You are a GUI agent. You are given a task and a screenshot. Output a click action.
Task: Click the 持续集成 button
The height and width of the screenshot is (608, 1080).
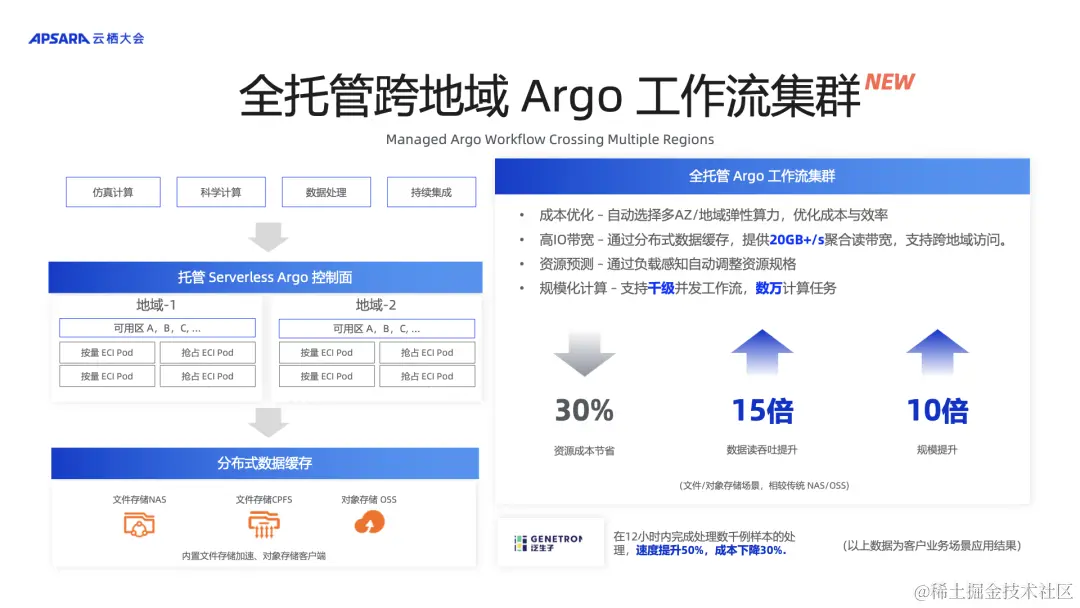(431, 192)
